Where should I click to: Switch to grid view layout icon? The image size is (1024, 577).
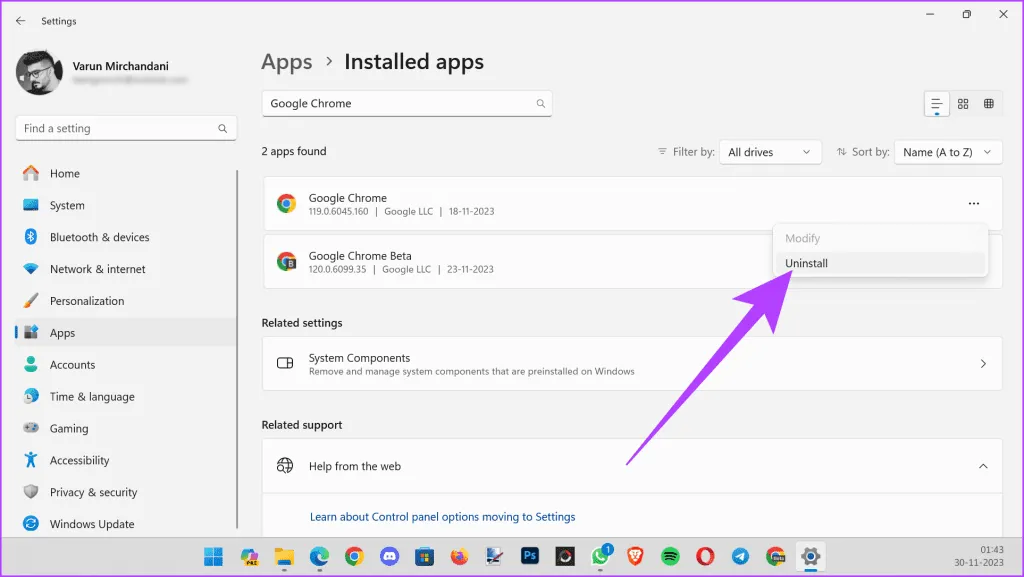(x=963, y=104)
